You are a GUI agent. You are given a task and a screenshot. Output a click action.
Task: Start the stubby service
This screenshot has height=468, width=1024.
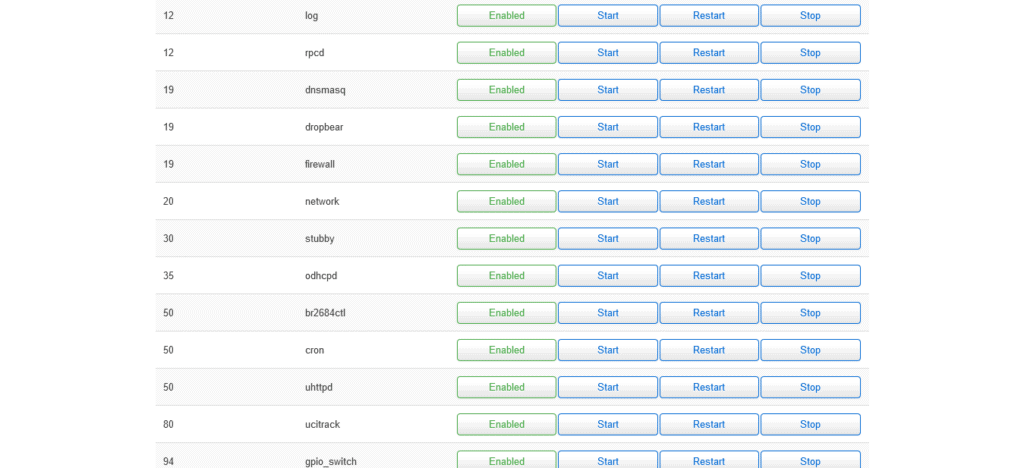[607, 239]
